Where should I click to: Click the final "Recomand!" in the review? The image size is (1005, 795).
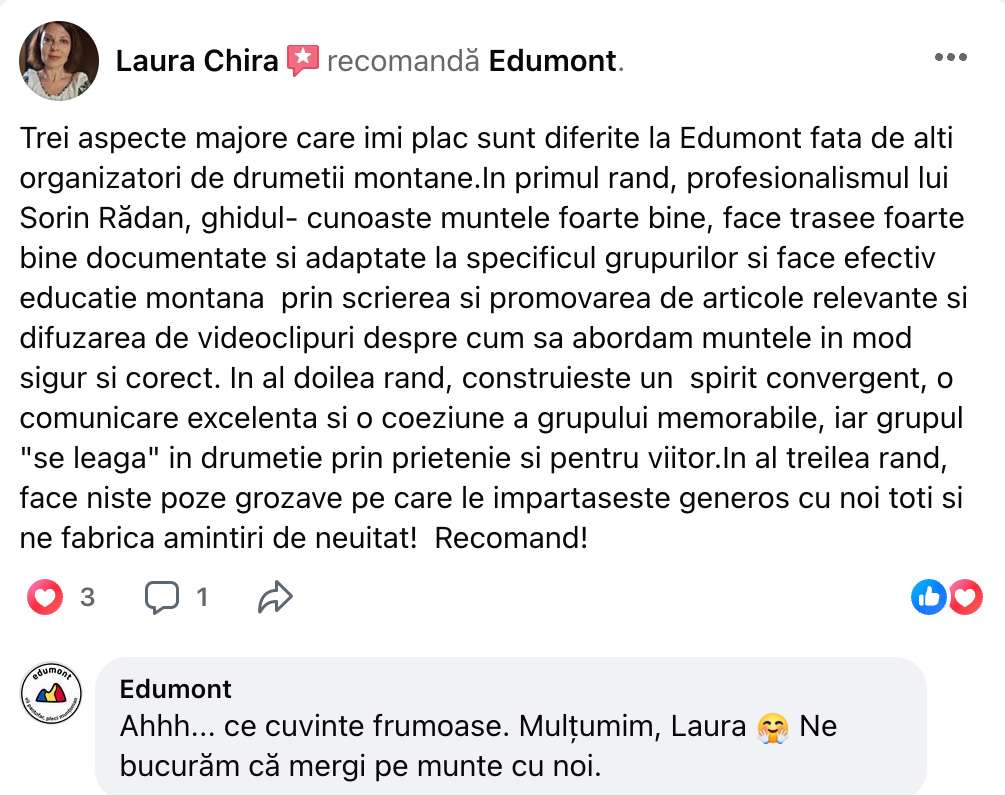[512, 539]
